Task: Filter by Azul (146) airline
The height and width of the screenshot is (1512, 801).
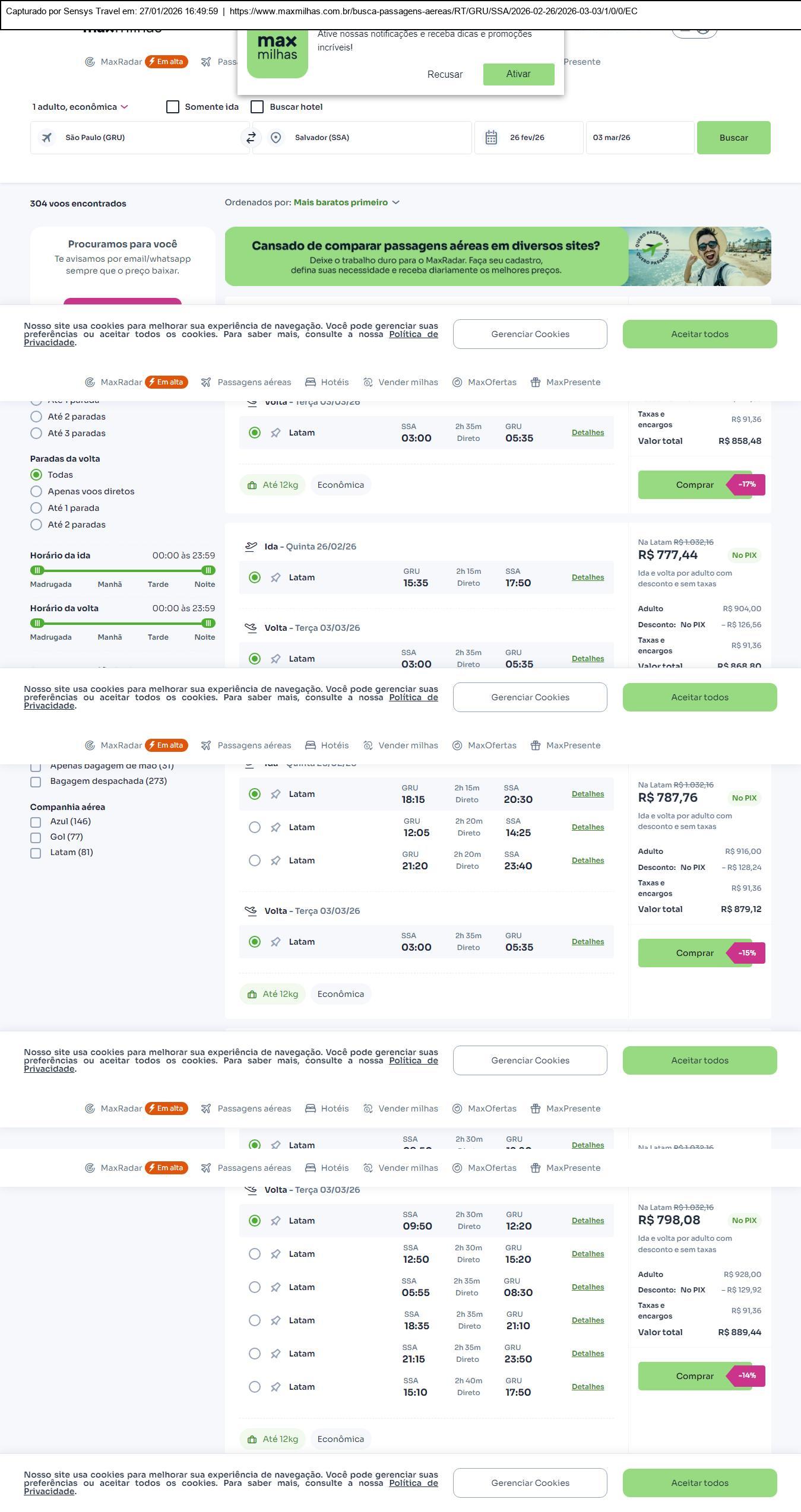Action: (36, 822)
